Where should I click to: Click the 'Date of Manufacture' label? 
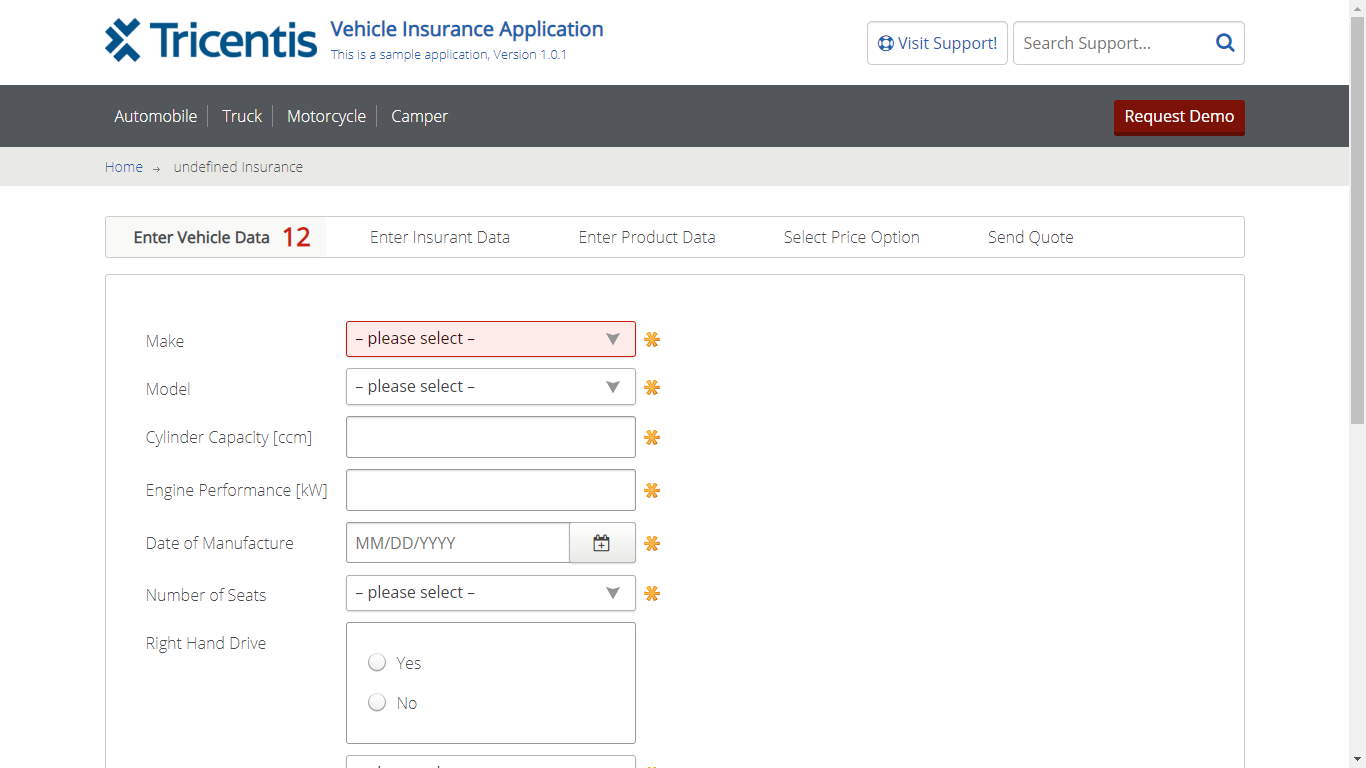tap(220, 543)
